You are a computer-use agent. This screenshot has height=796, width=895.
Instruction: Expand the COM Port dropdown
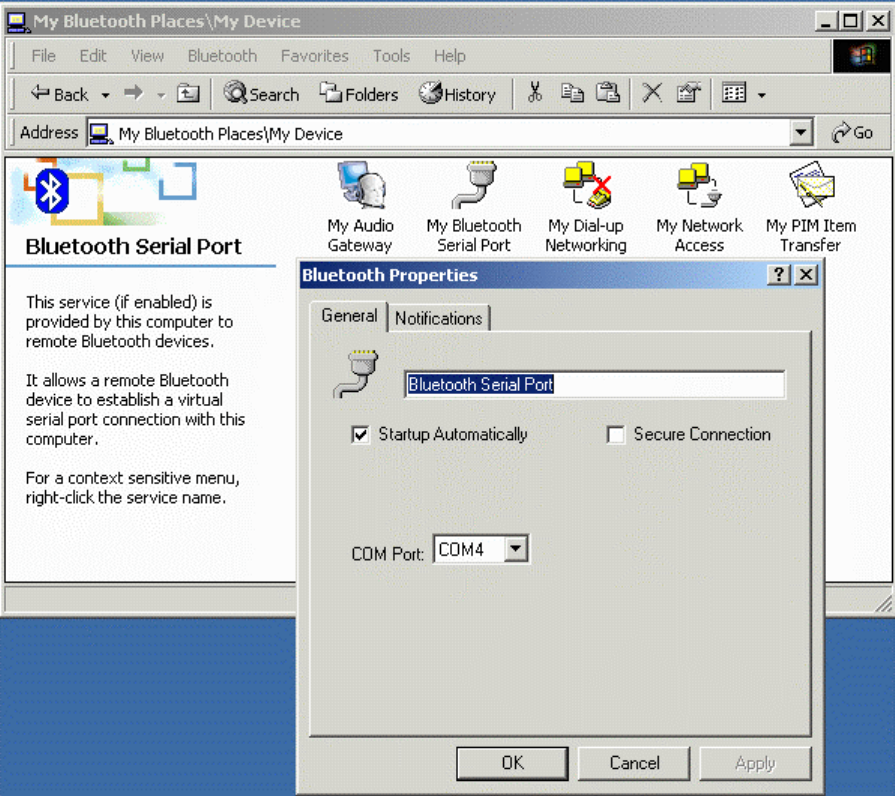tap(516, 549)
